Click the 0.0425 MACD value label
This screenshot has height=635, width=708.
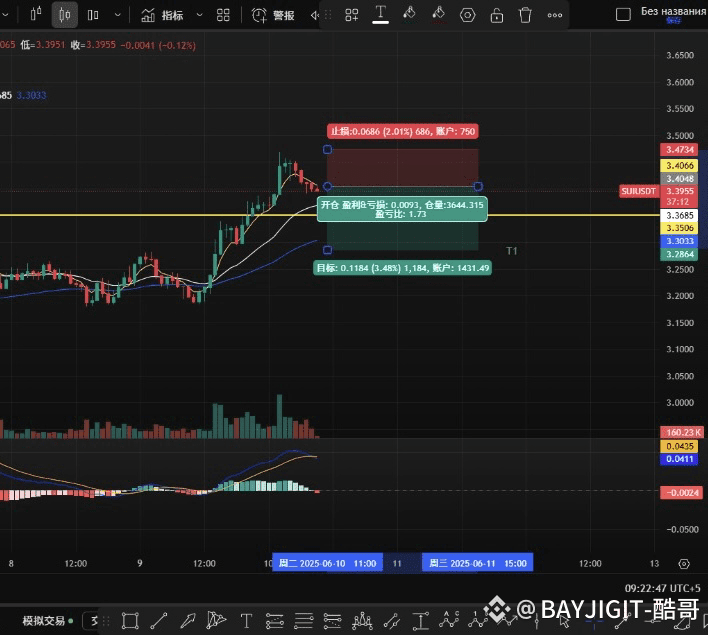[x=679, y=446]
